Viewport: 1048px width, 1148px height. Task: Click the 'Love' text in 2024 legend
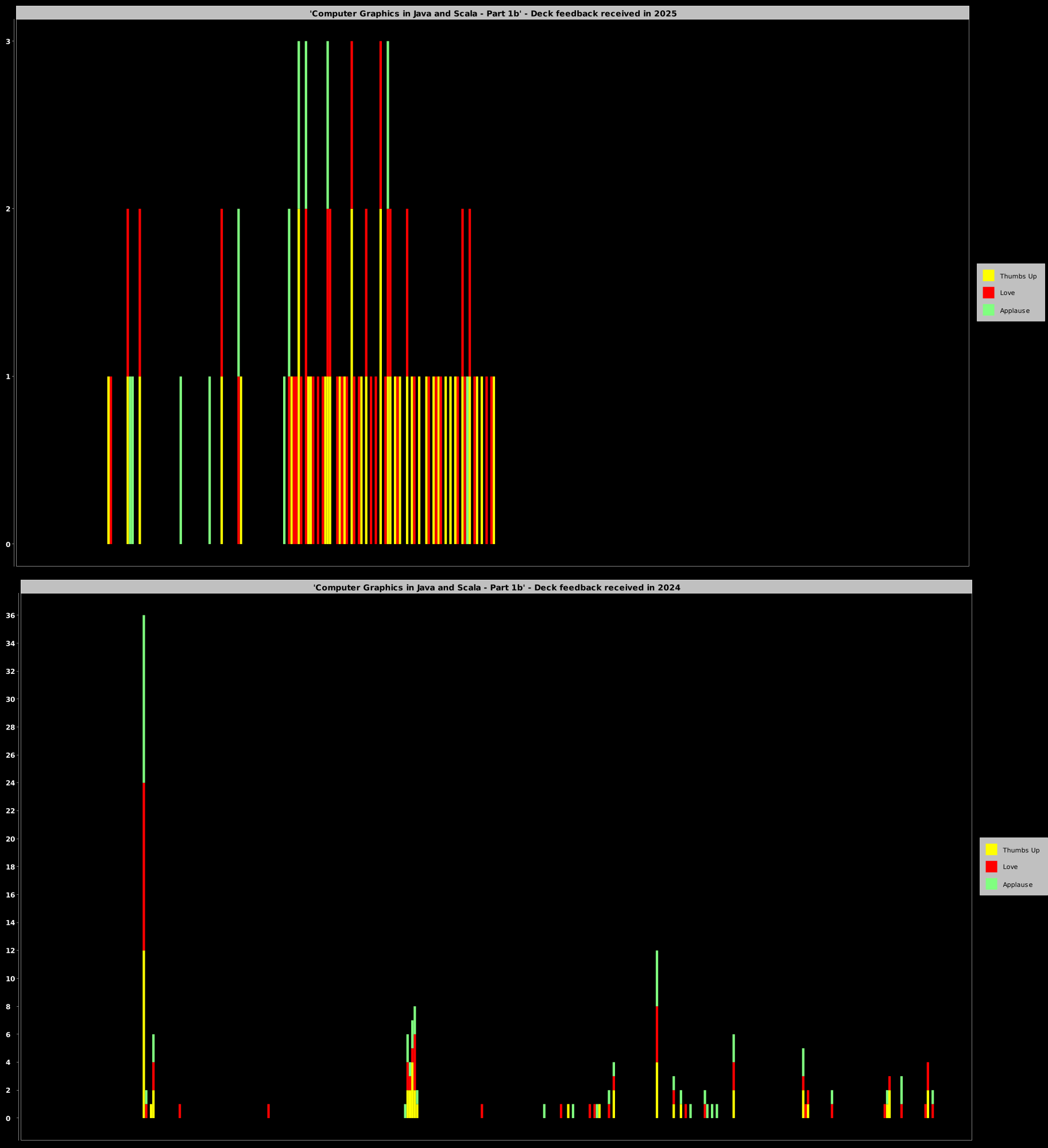(x=1010, y=867)
